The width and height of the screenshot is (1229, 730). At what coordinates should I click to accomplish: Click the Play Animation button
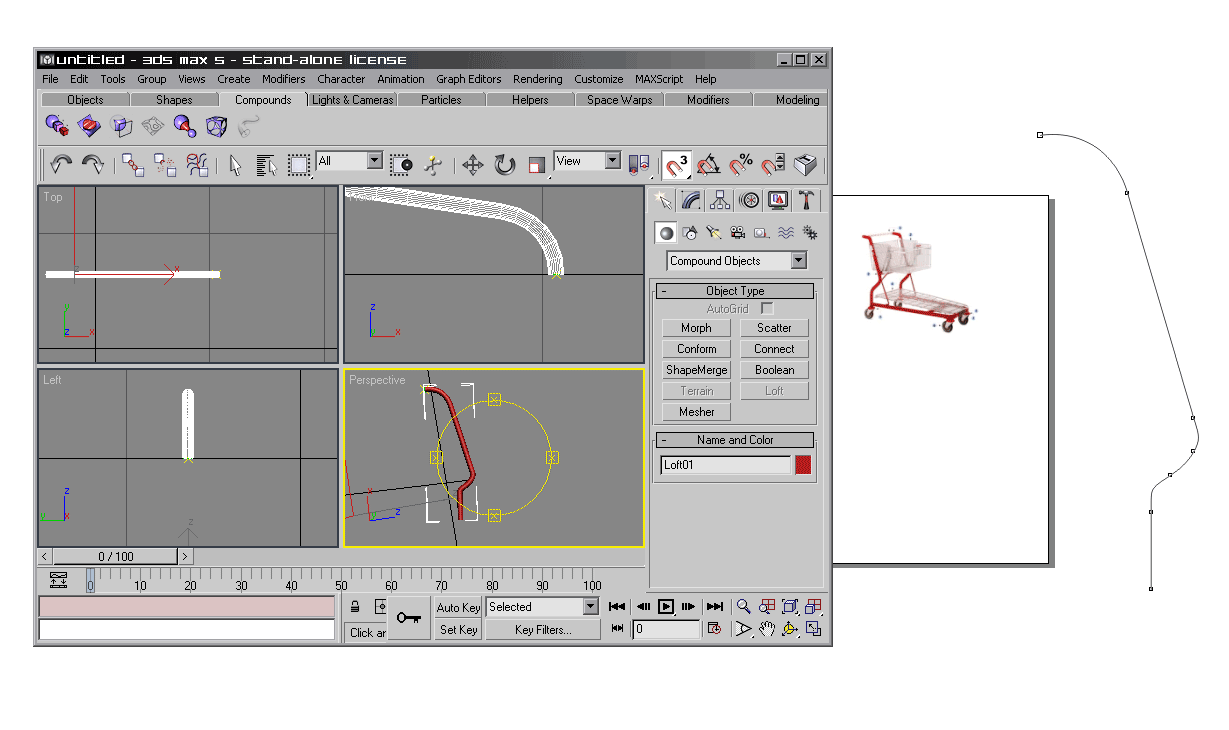click(666, 606)
